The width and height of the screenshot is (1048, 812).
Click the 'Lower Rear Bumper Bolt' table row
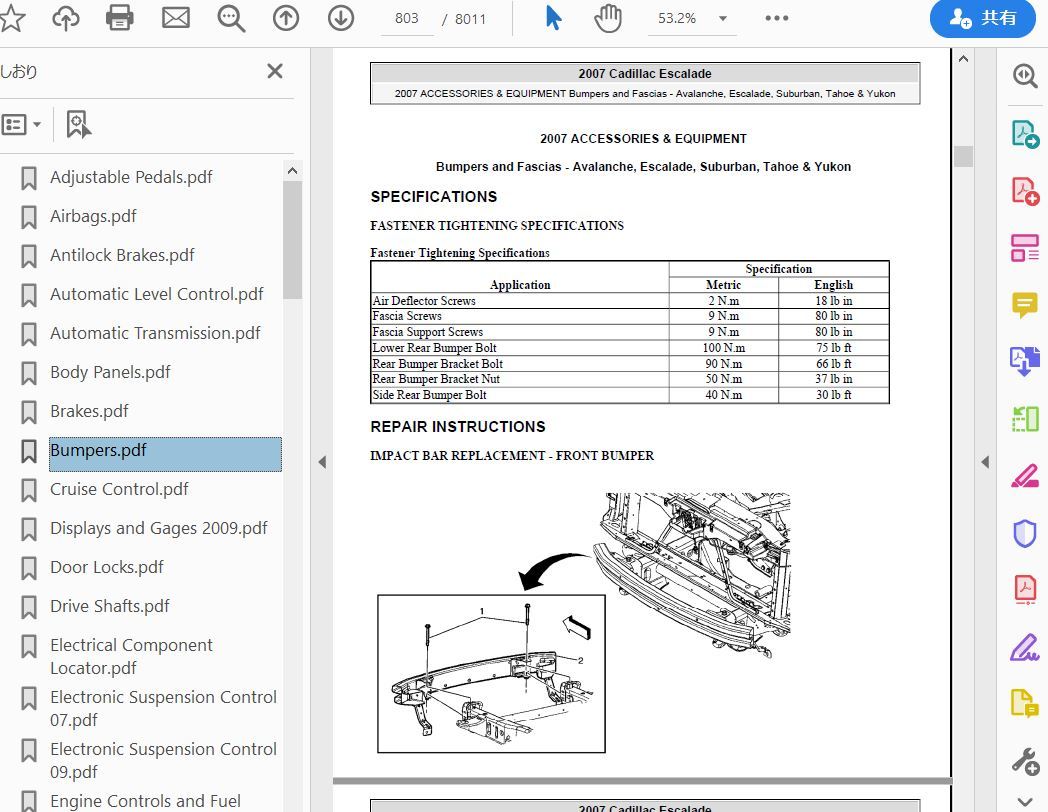630,348
